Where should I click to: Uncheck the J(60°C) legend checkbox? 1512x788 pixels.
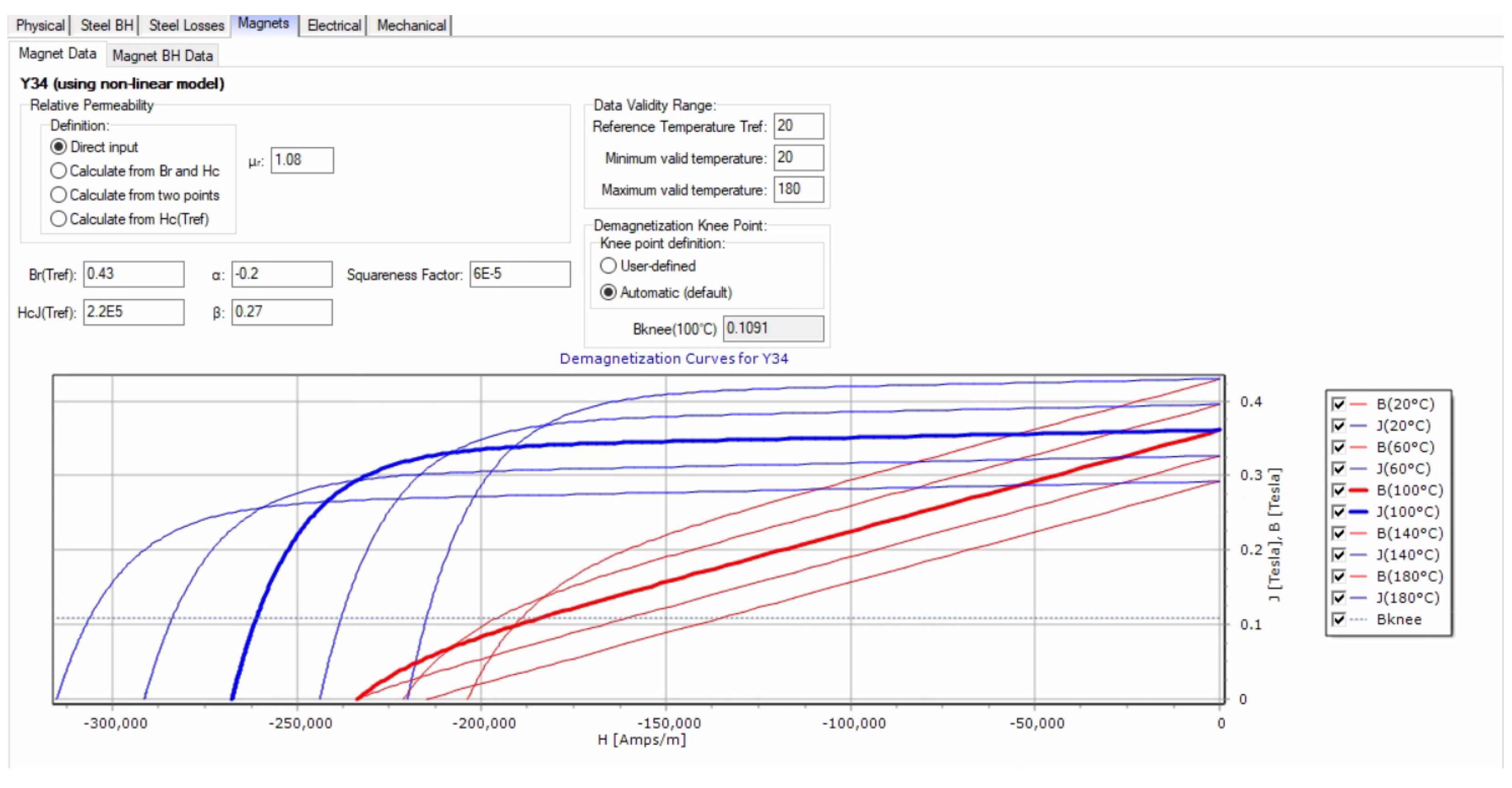pos(1339,469)
